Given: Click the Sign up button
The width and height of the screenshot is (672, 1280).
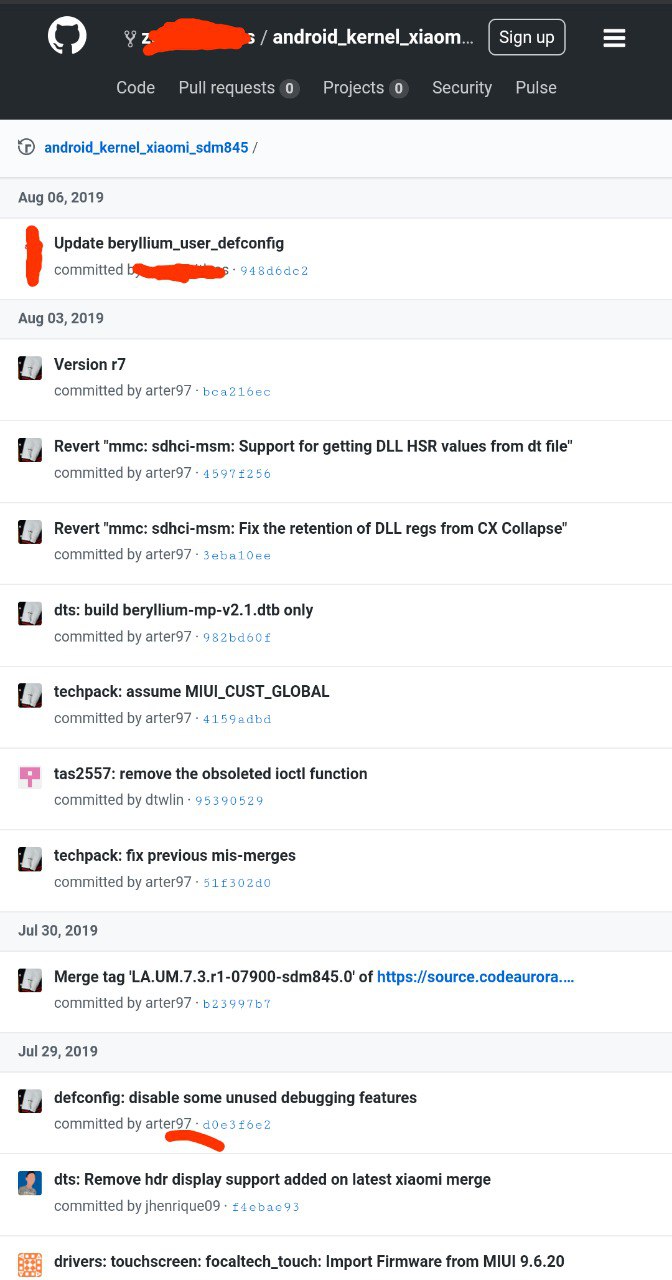Looking at the screenshot, I should click(527, 37).
